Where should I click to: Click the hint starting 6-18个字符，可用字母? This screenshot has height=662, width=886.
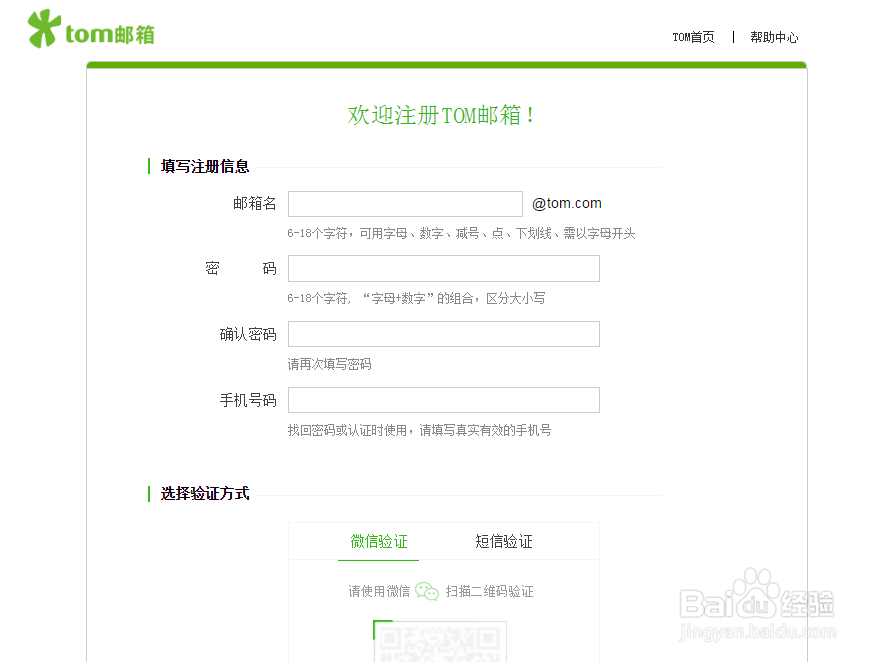pos(461,233)
